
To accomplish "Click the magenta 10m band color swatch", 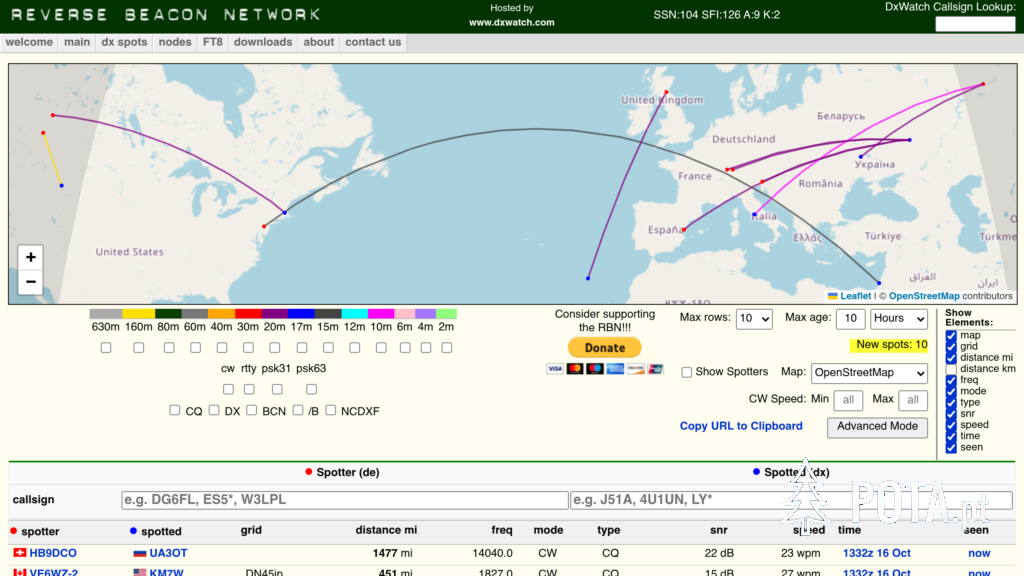I will point(381,314).
